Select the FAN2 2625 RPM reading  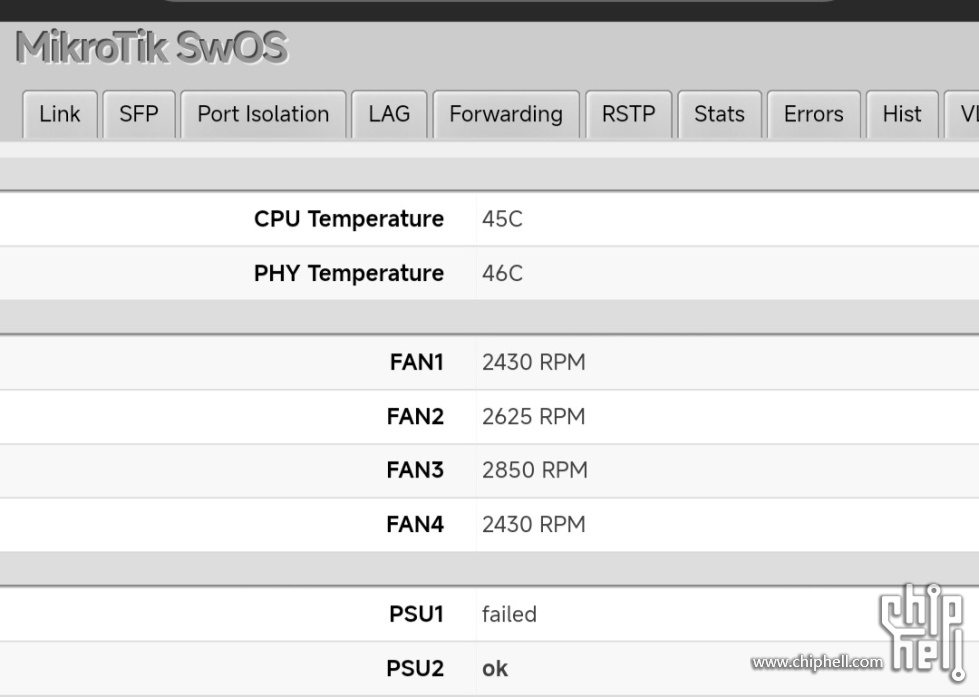(x=534, y=417)
